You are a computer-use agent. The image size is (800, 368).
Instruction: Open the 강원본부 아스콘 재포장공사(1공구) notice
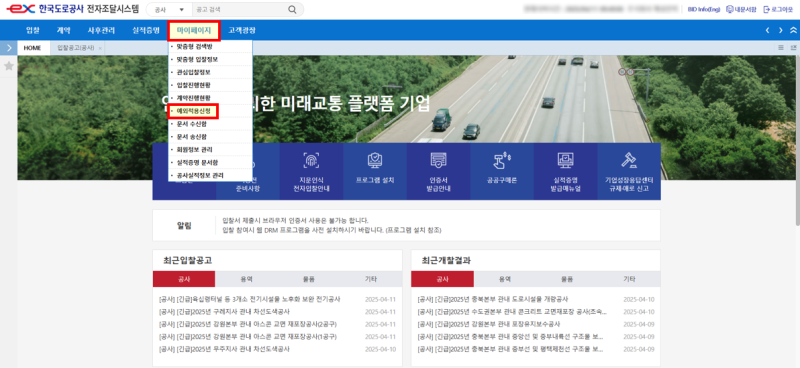click(248, 337)
